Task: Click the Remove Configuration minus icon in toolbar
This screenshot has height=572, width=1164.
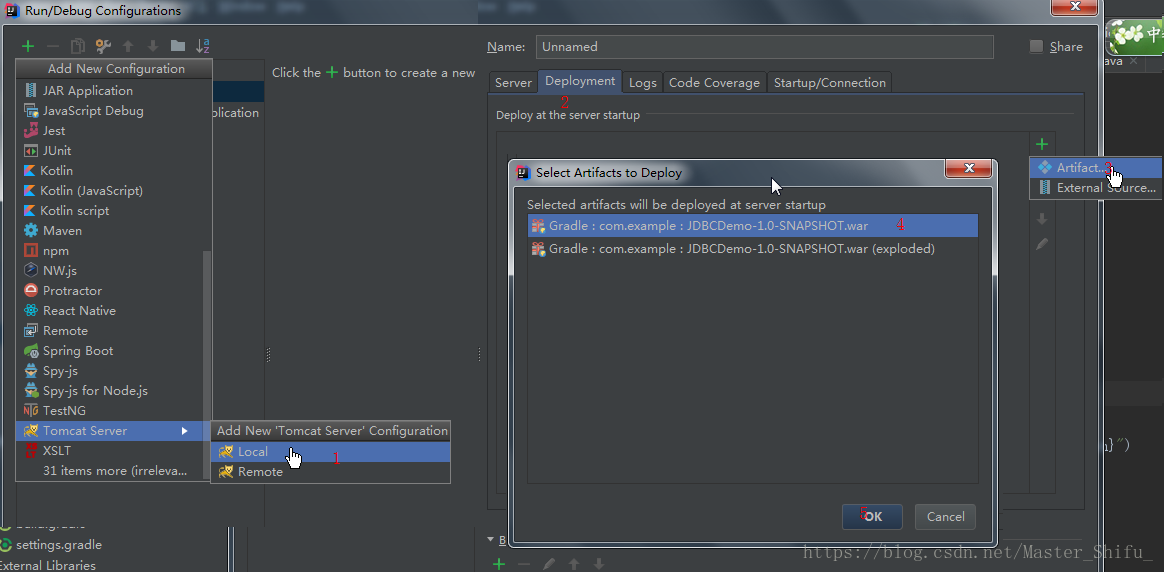Action: click(x=53, y=46)
